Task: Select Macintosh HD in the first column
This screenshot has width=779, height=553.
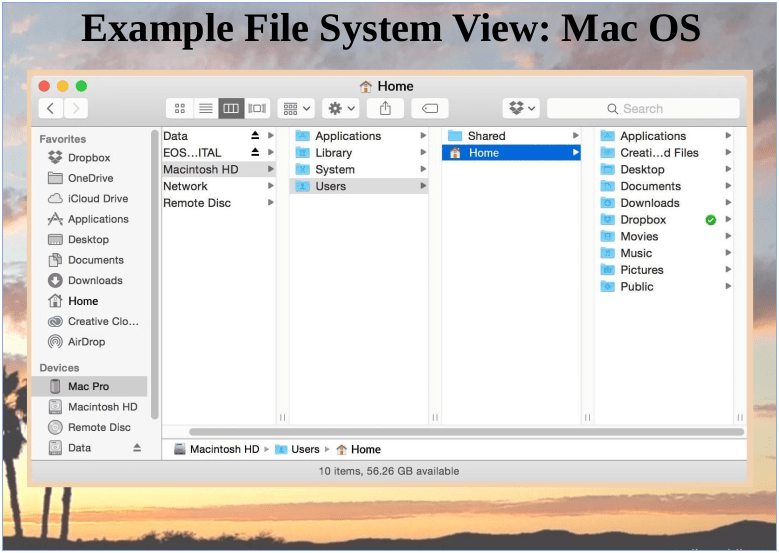Action: [x=200, y=170]
